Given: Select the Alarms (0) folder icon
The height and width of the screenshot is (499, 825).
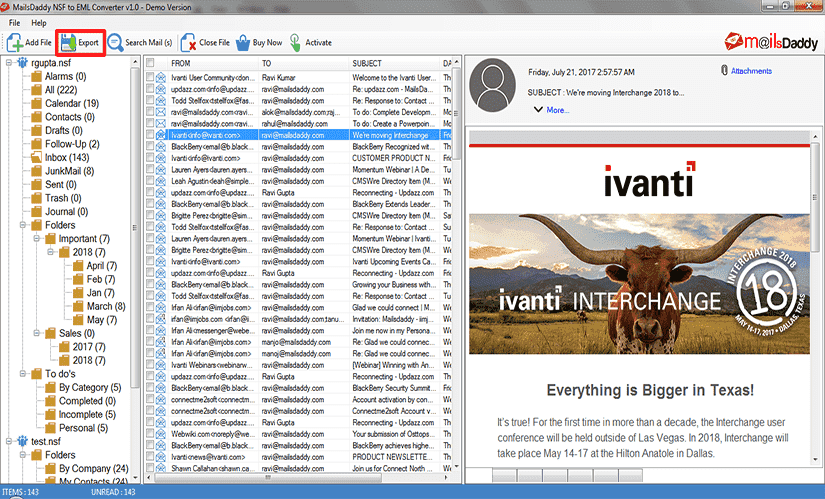Looking at the screenshot, I should pos(36,76).
